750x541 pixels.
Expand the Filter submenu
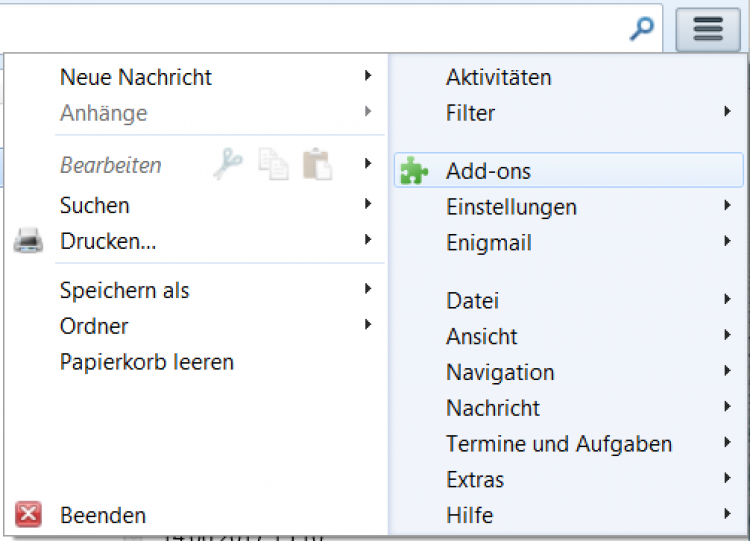tap(470, 113)
